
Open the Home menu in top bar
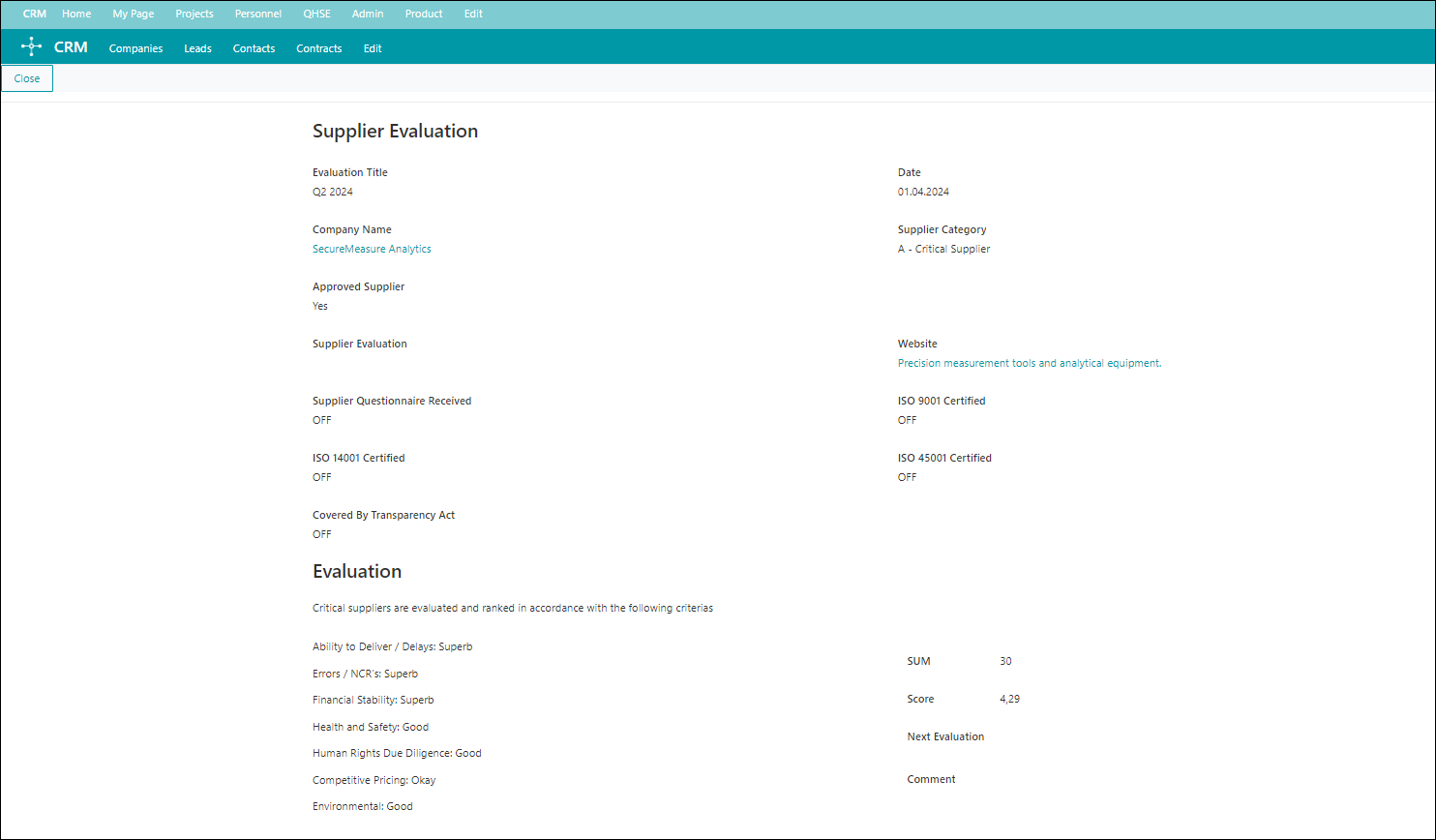point(76,14)
